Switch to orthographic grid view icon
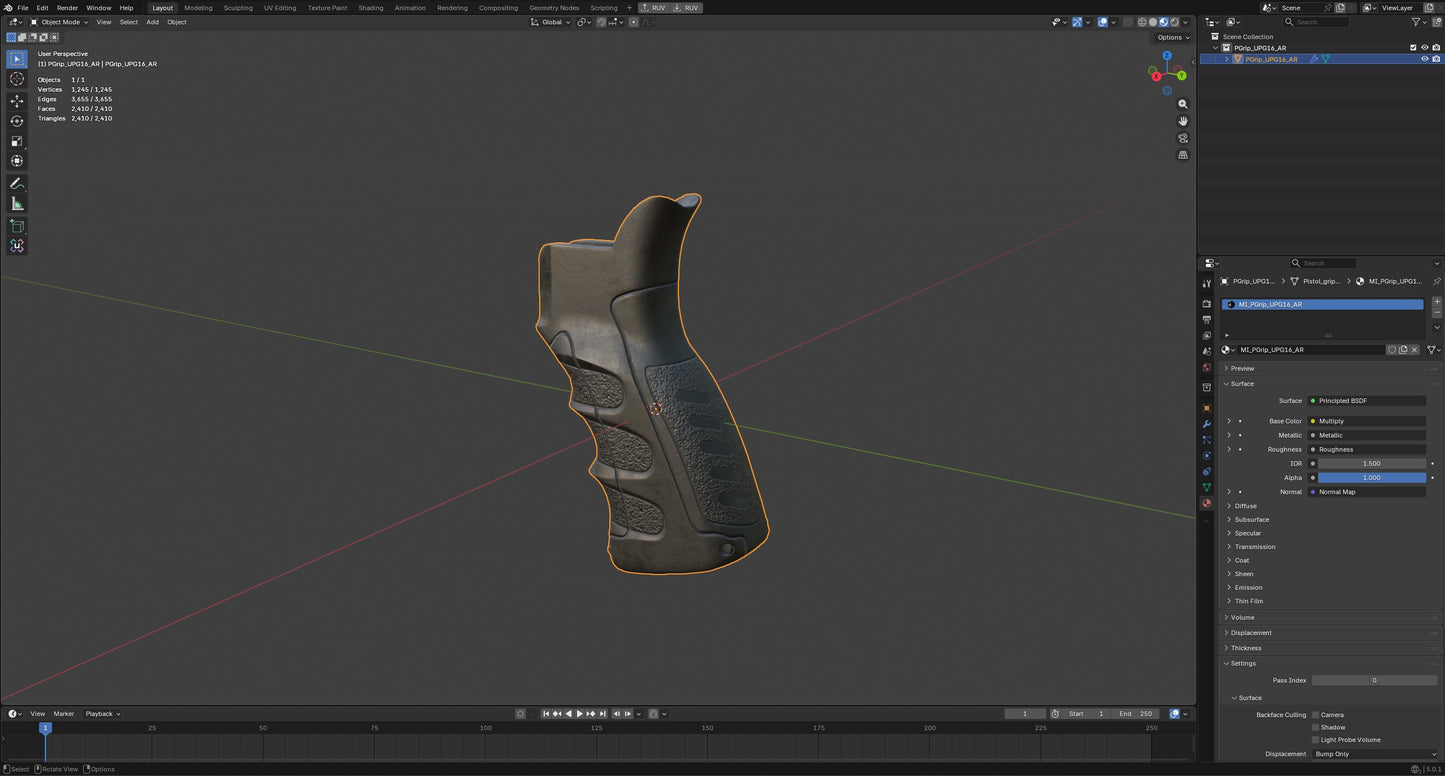1445x776 pixels. click(1183, 155)
